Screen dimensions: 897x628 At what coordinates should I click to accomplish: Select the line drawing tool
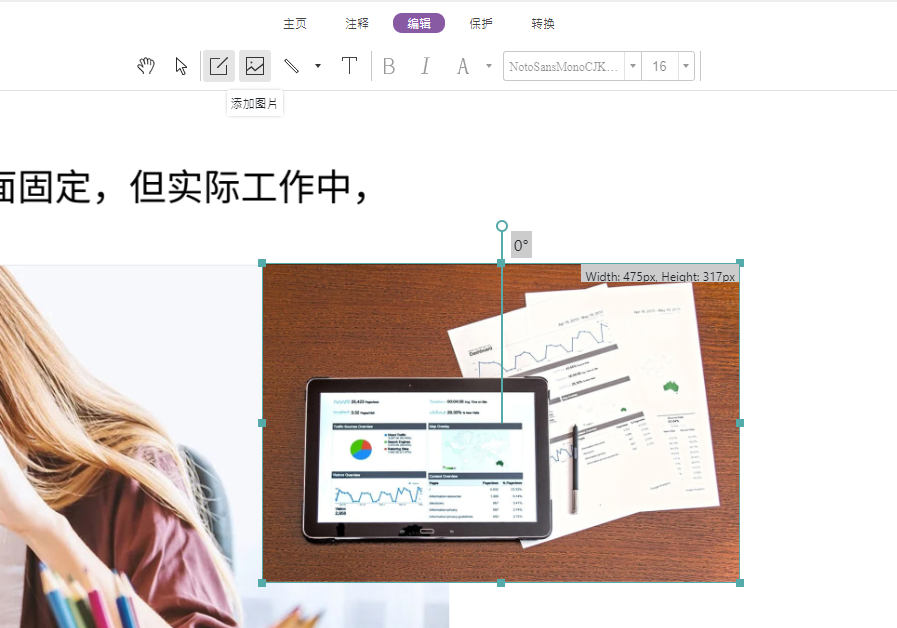tap(293, 65)
